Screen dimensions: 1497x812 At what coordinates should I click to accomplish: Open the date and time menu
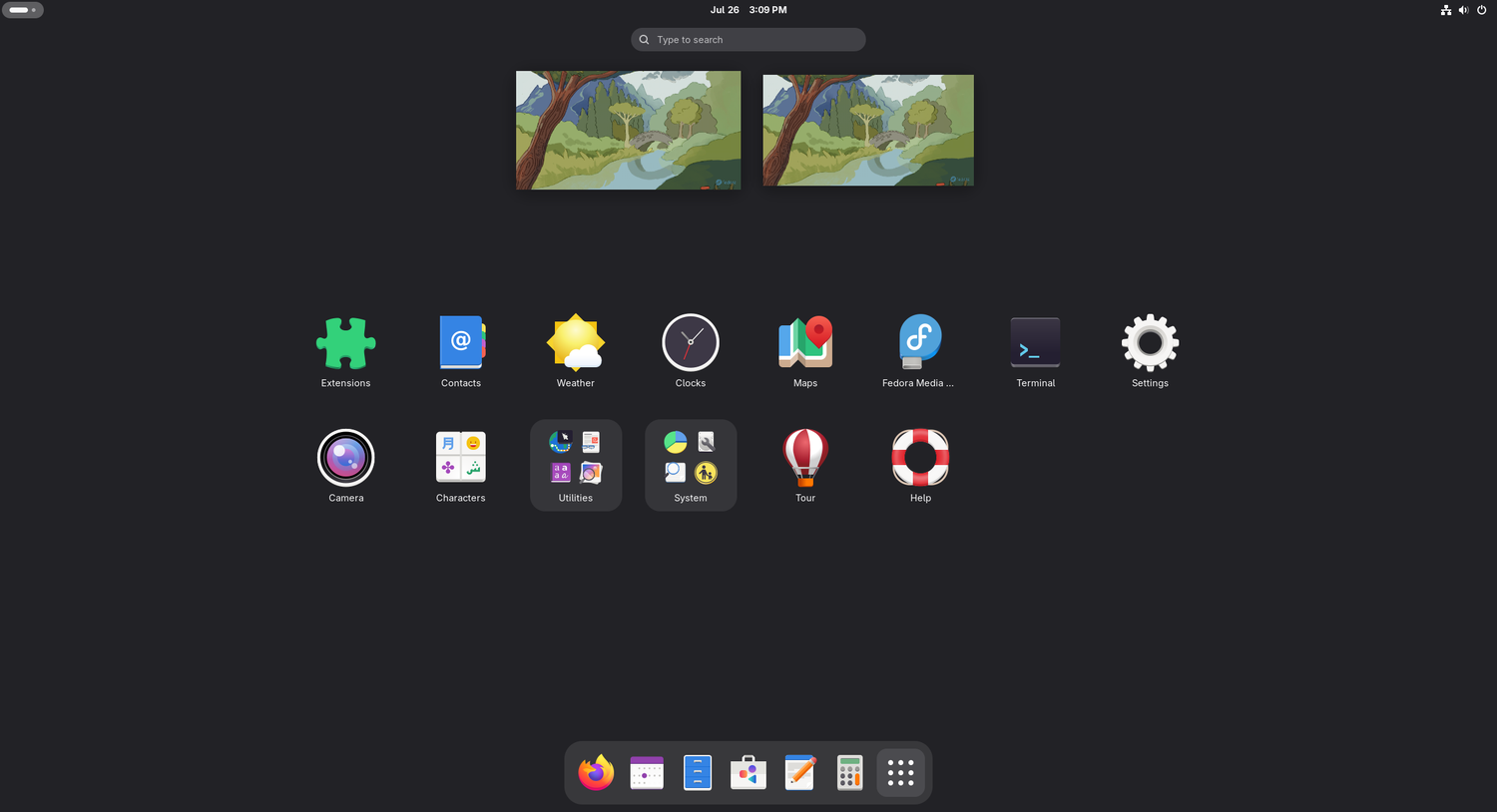pos(748,10)
